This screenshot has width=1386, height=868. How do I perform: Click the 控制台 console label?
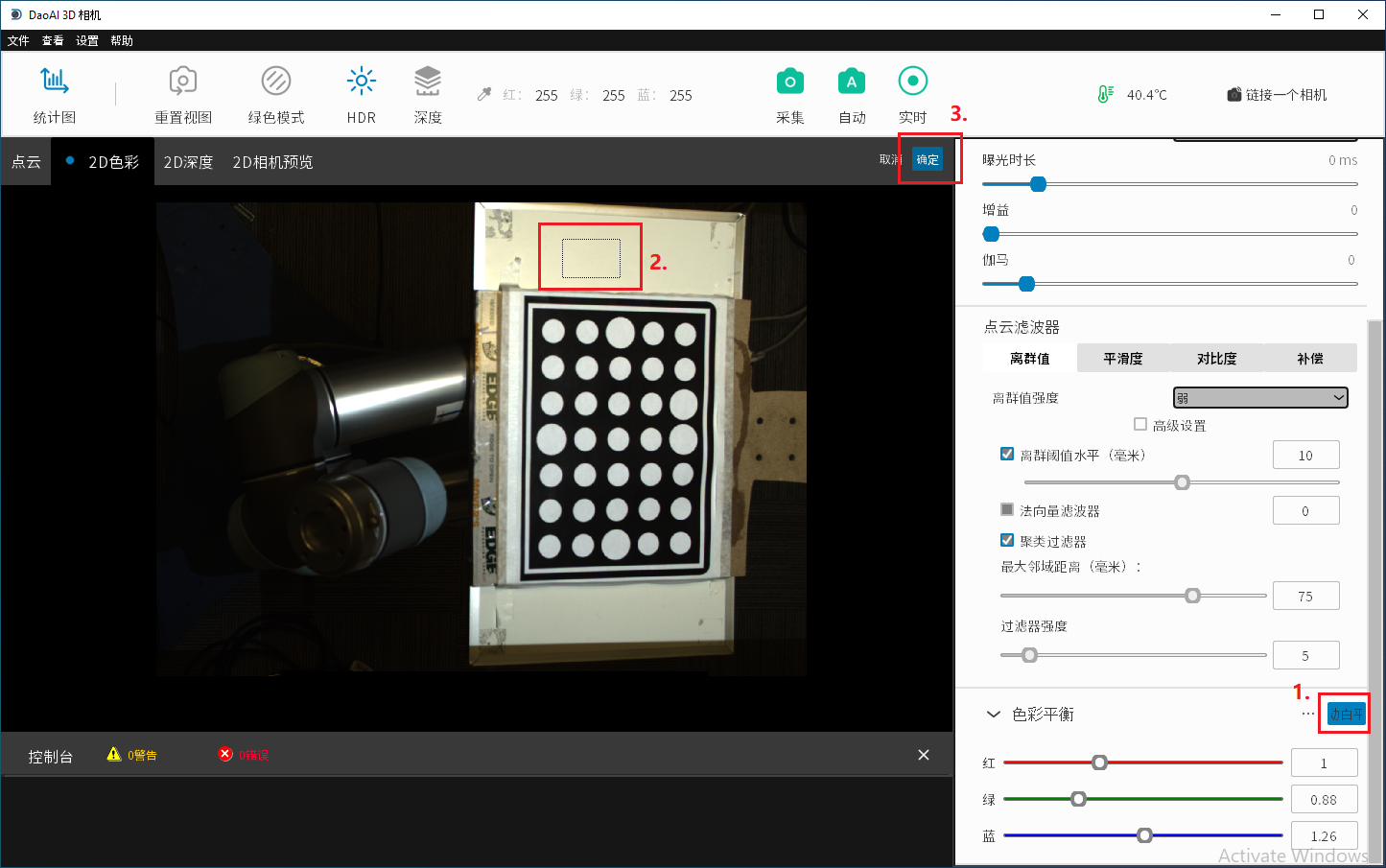click(51, 757)
